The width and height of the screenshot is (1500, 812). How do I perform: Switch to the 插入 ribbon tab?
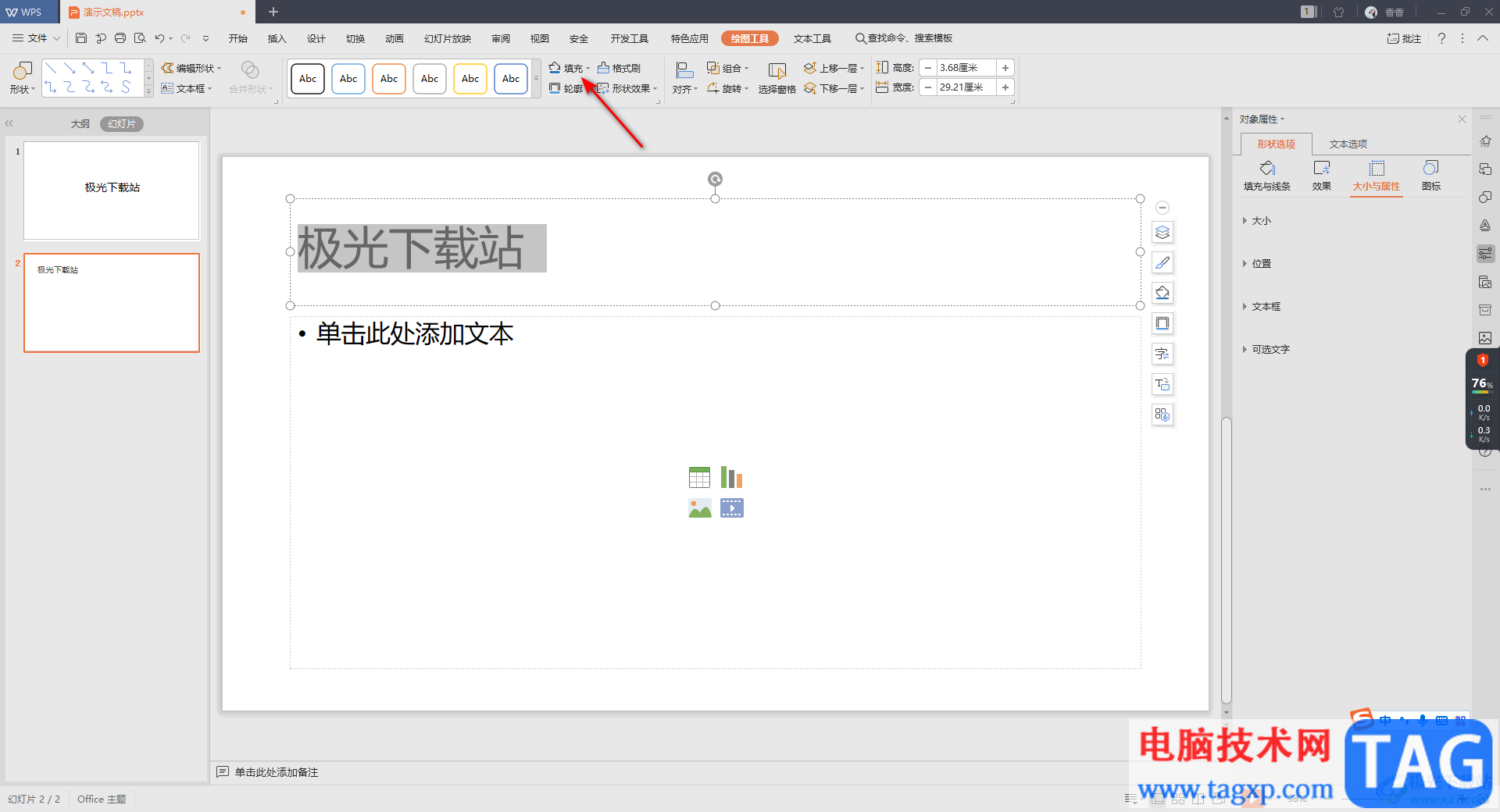pyautogui.click(x=277, y=38)
